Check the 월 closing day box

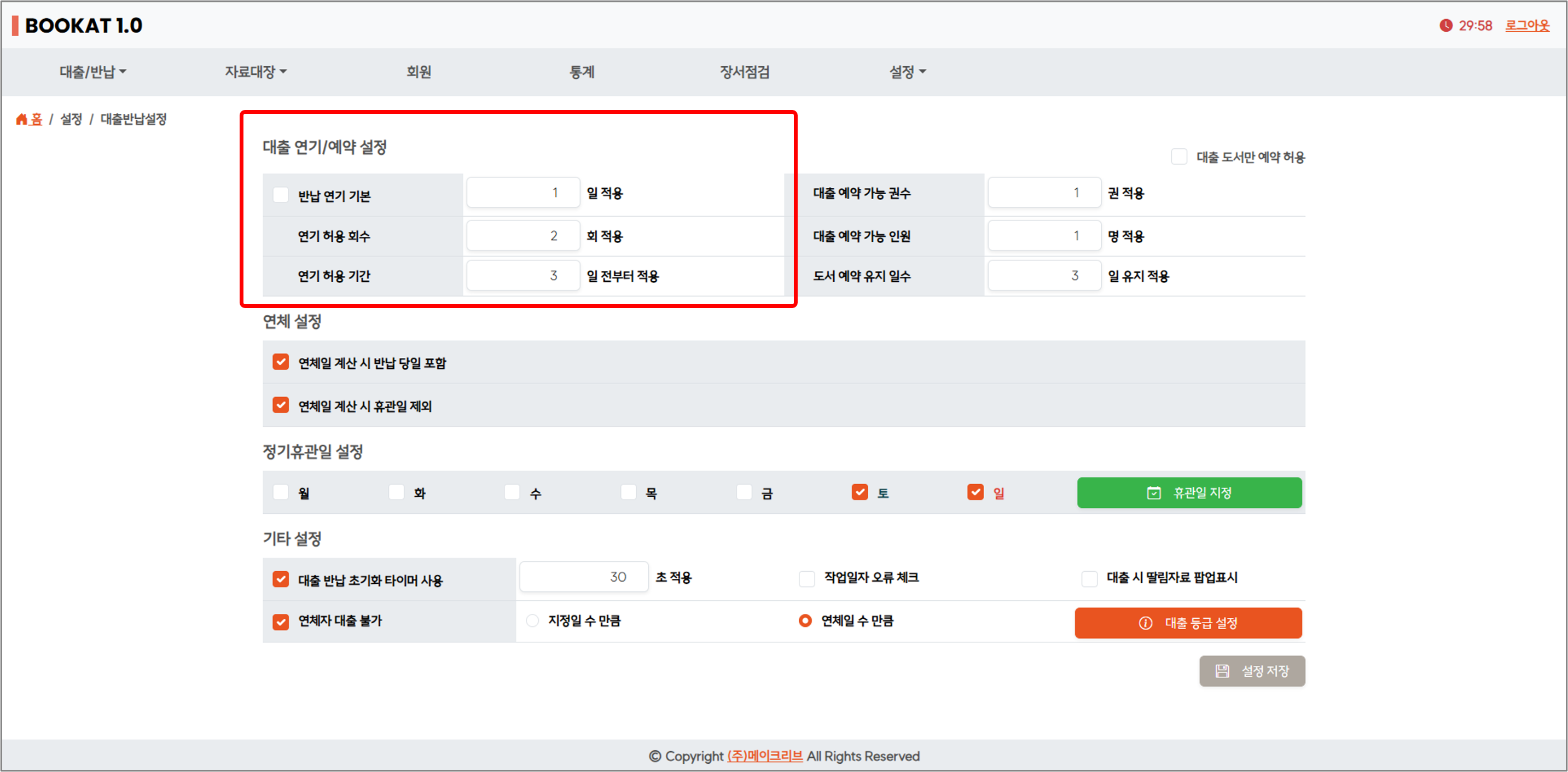[x=281, y=492]
